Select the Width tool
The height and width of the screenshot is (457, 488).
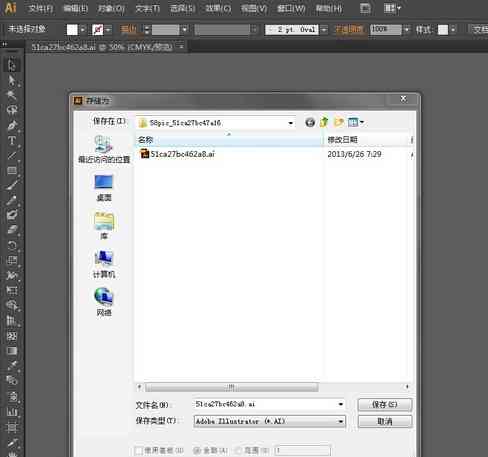[12, 275]
